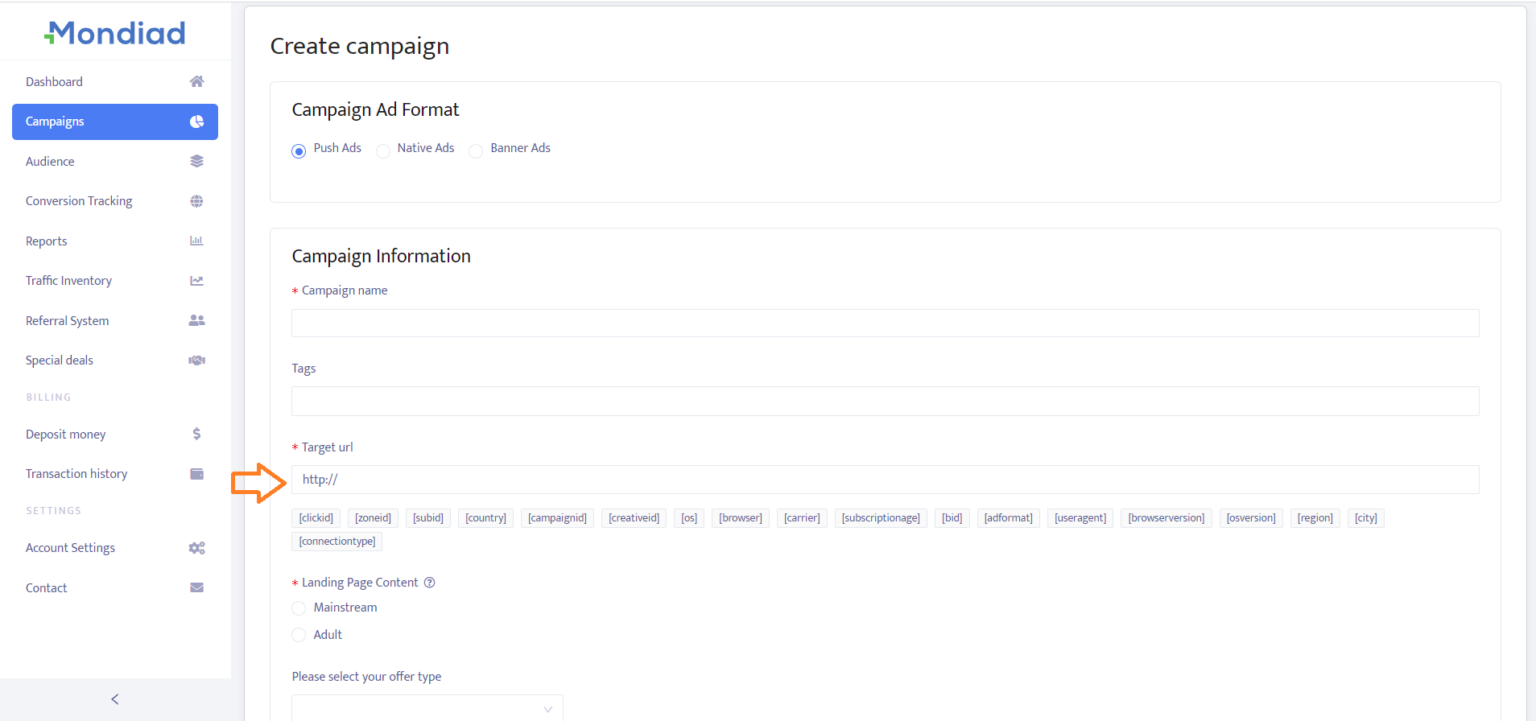The height and width of the screenshot is (721, 1536).
Task: Select the Push Ads radio button
Action: coord(298,150)
